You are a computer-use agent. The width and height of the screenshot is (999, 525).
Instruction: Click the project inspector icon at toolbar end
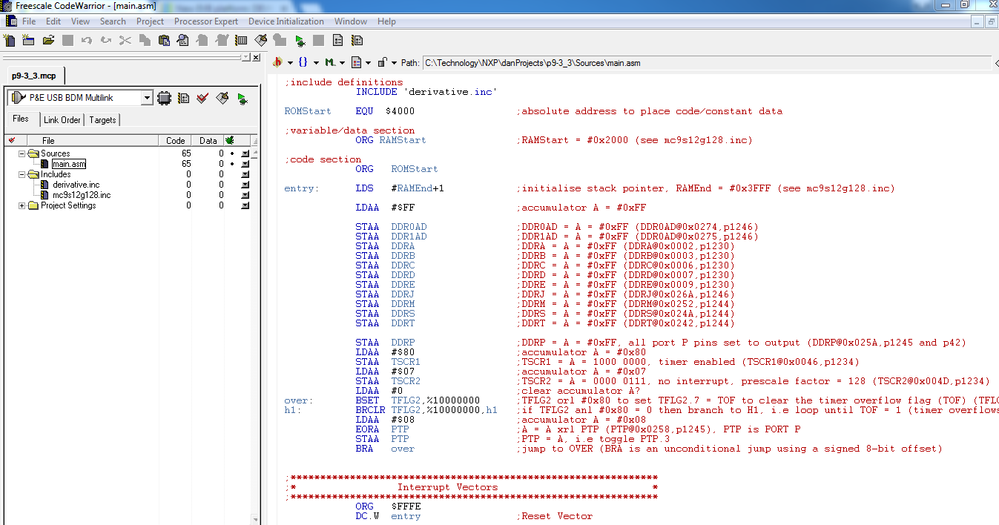357,40
